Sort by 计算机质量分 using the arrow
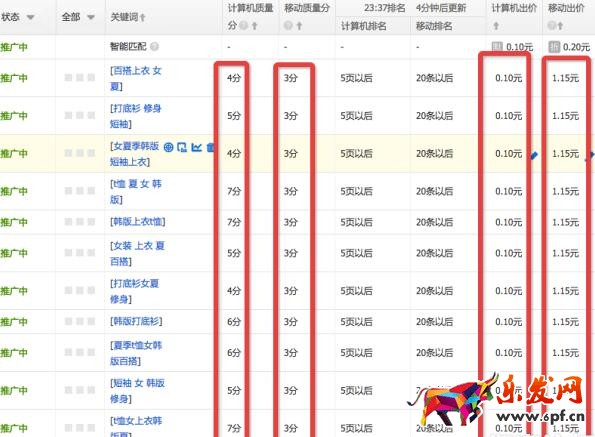Screen dimensions: 595x437 coord(255,26)
